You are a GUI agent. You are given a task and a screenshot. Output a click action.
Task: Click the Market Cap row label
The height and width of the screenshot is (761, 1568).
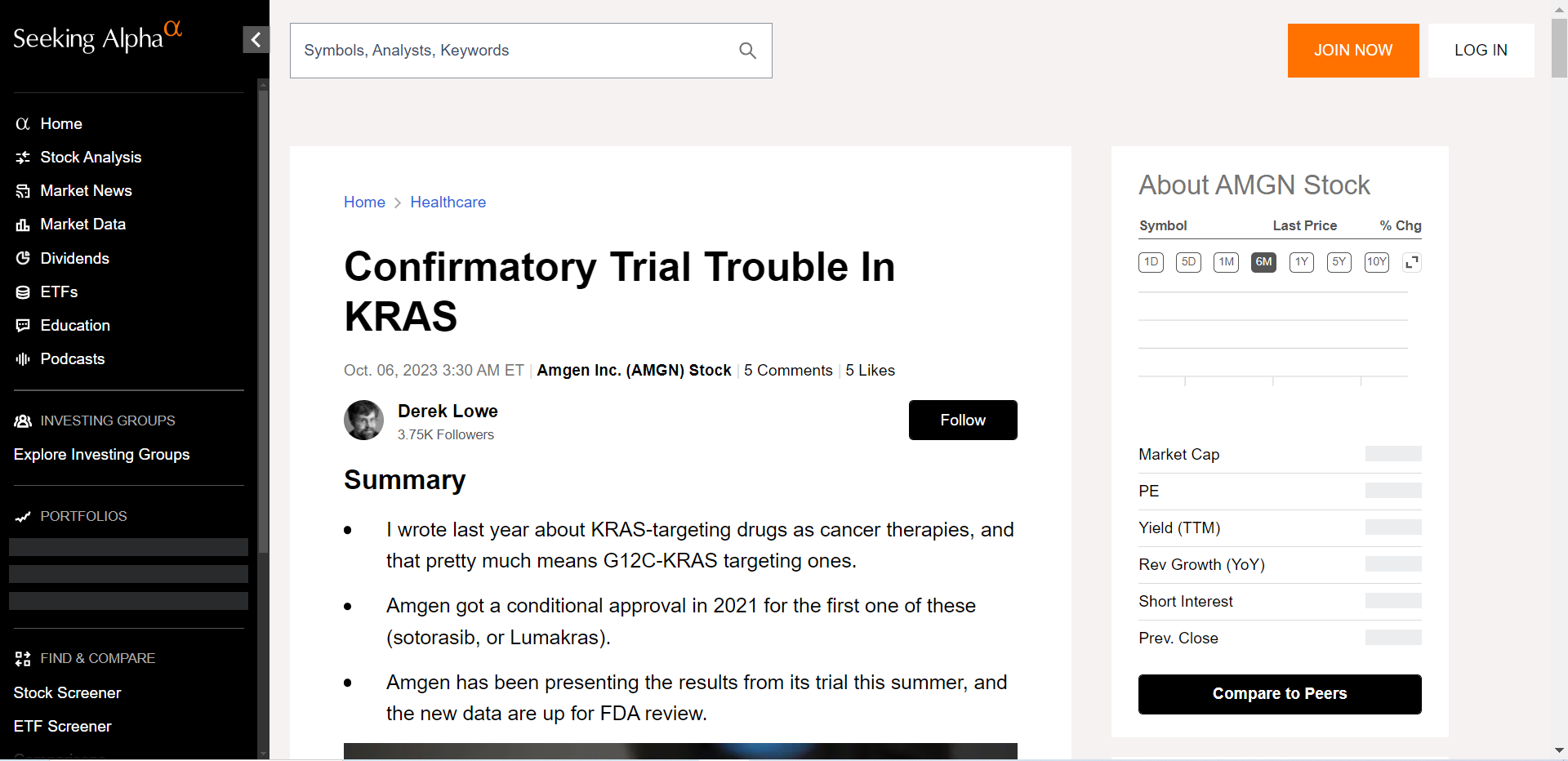pos(1178,455)
